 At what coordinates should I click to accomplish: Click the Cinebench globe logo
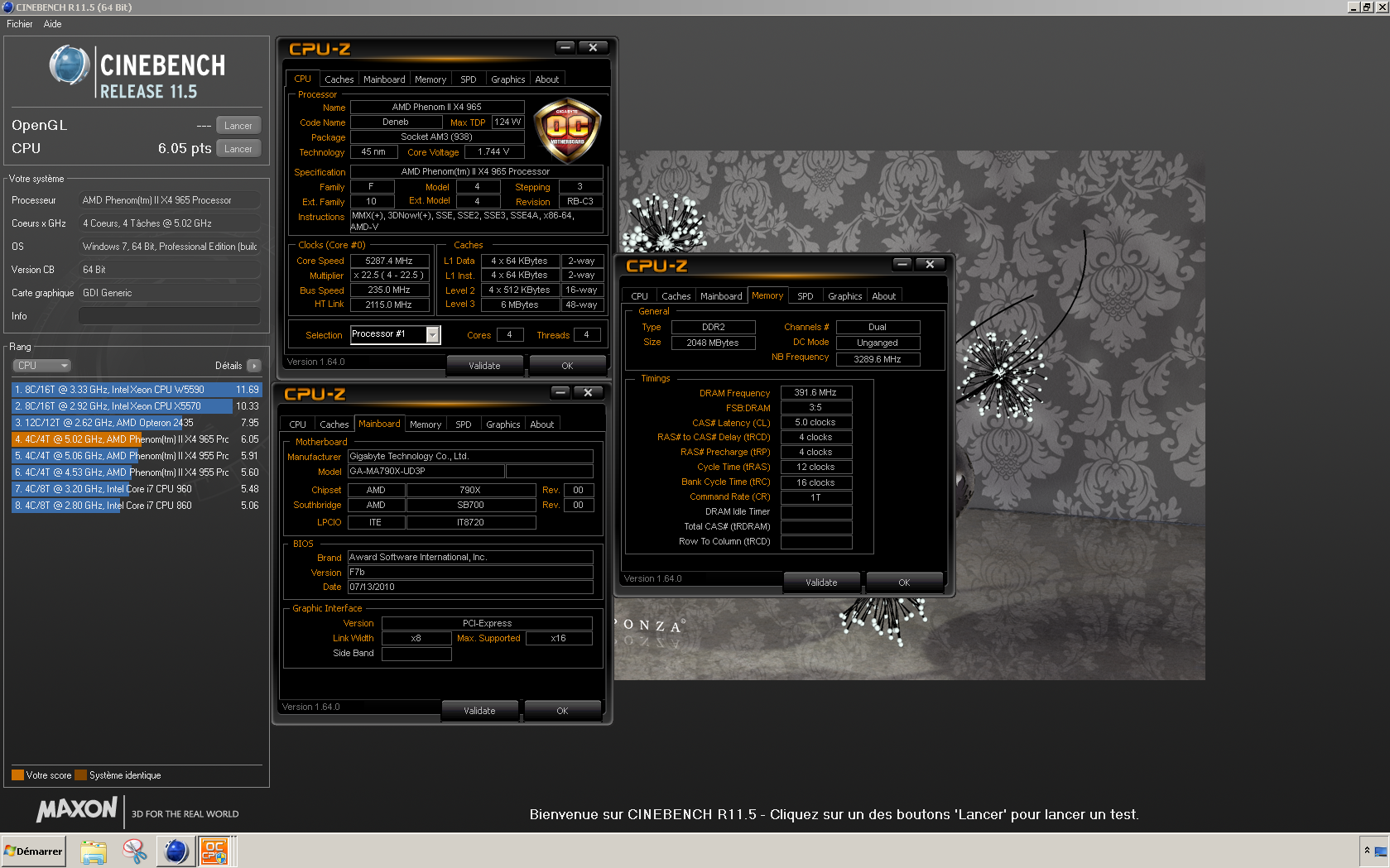point(70,65)
